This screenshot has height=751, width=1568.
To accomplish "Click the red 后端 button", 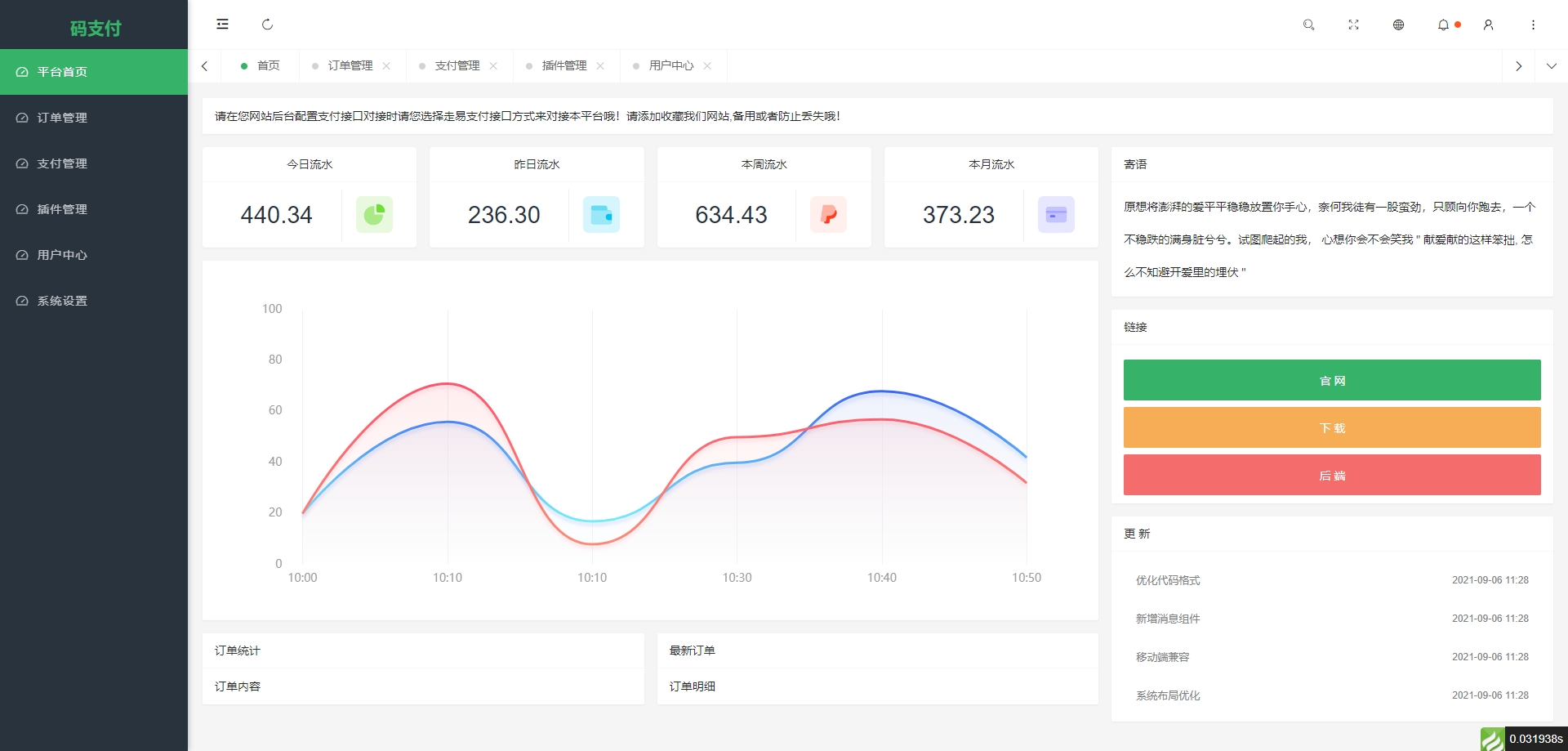I will click(x=1331, y=475).
